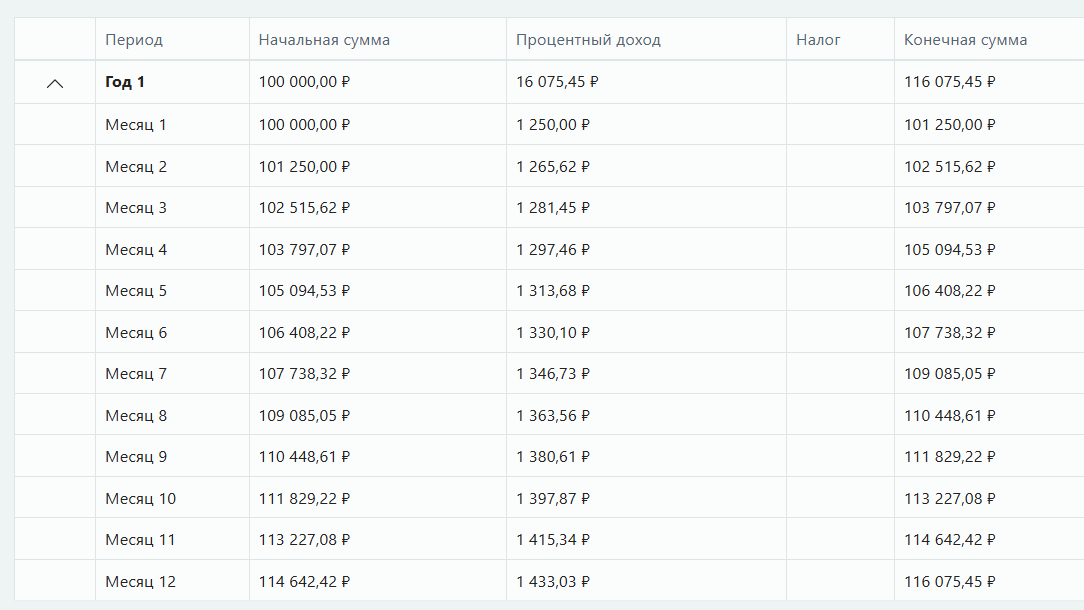Click Месяц 7 ending amount 109 085,05 ₽
1084x610 pixels.
point(950,374)
